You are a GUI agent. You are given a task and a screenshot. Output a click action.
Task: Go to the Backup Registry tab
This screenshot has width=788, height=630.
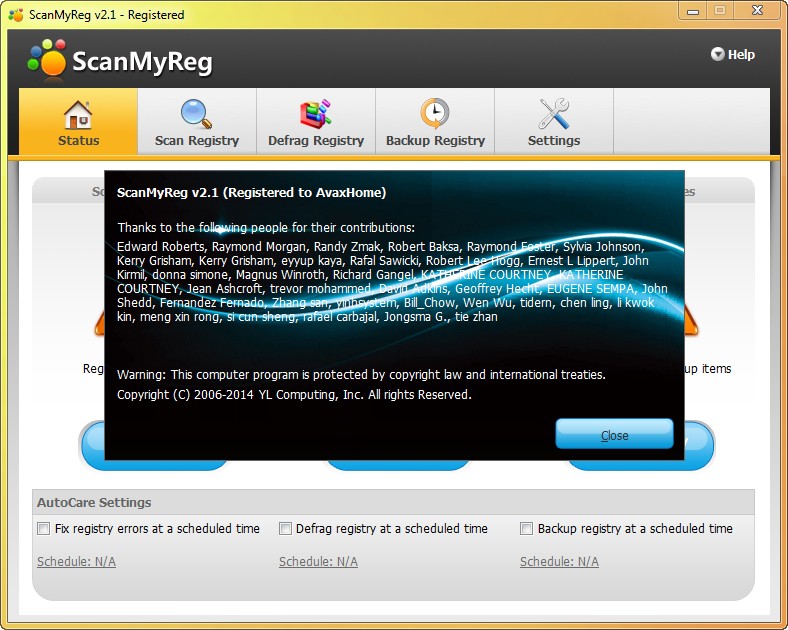tap(435, 122)
